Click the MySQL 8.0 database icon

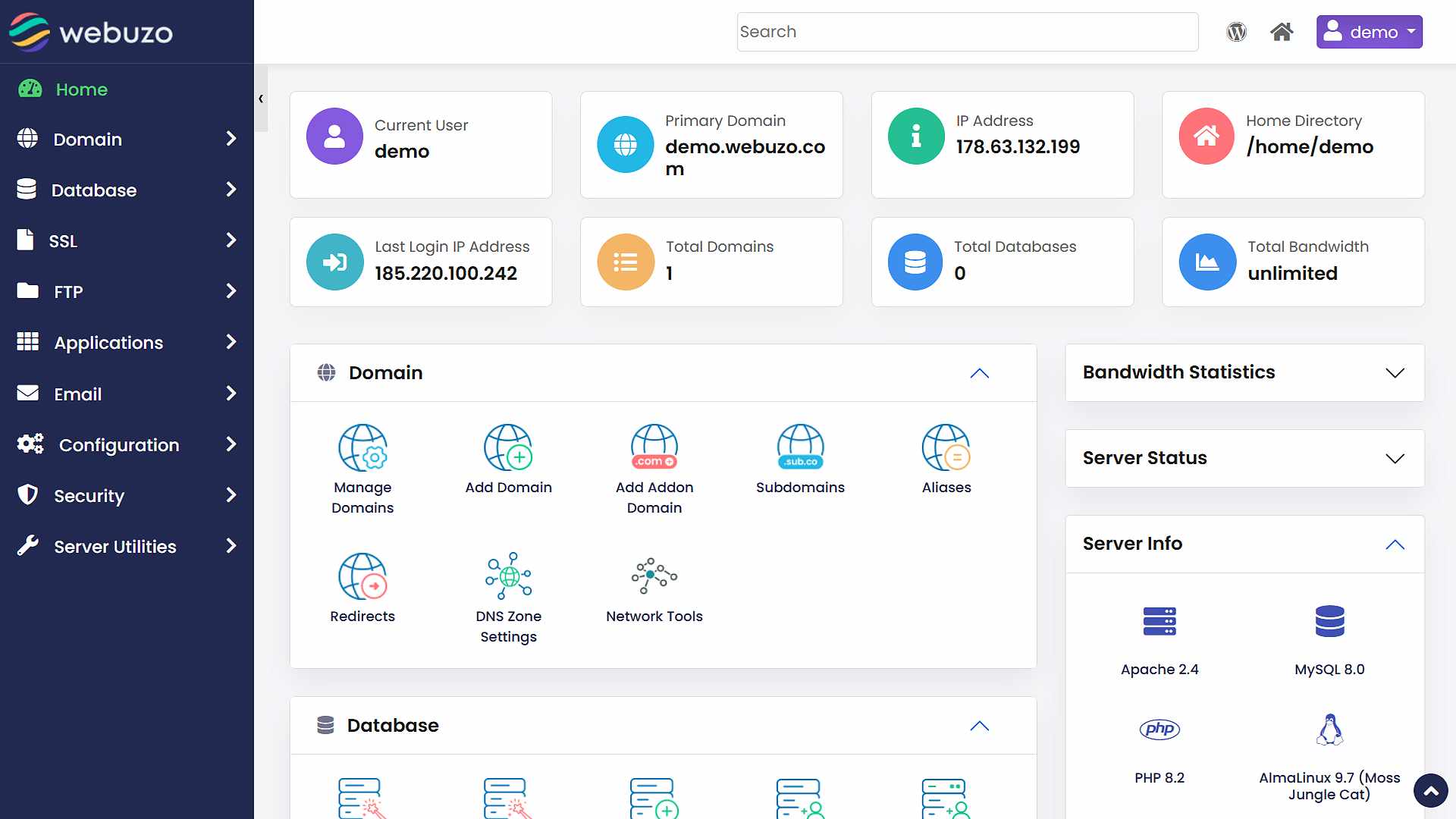point(1329,621)
